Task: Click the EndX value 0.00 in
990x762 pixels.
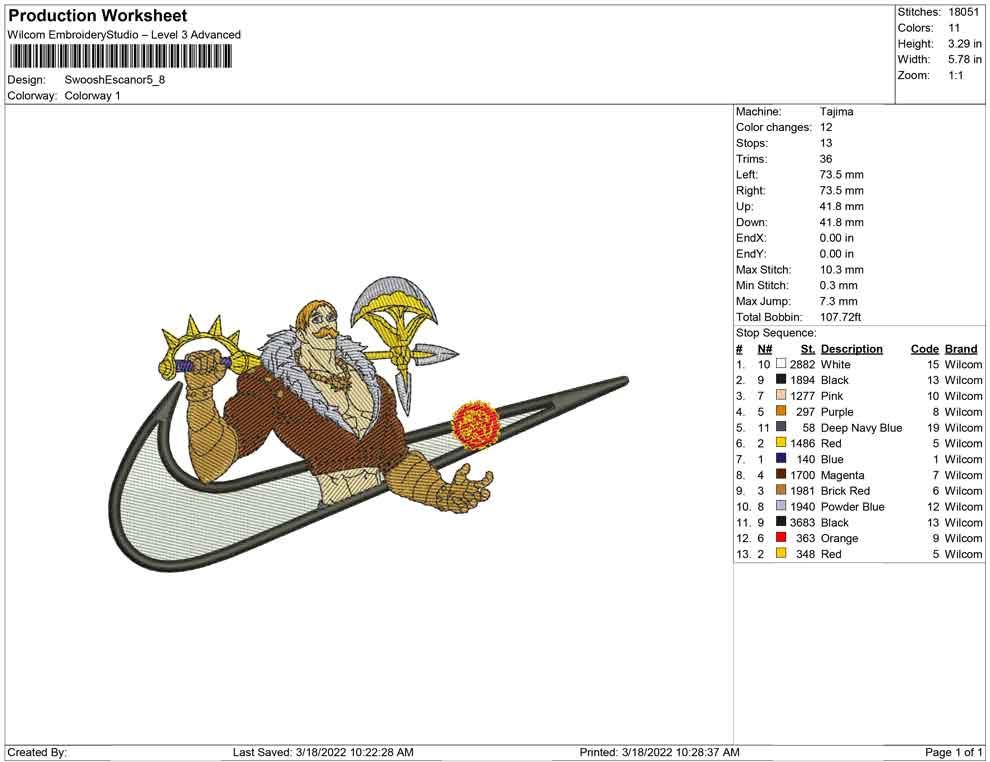Action: click(x=837, y=237)
